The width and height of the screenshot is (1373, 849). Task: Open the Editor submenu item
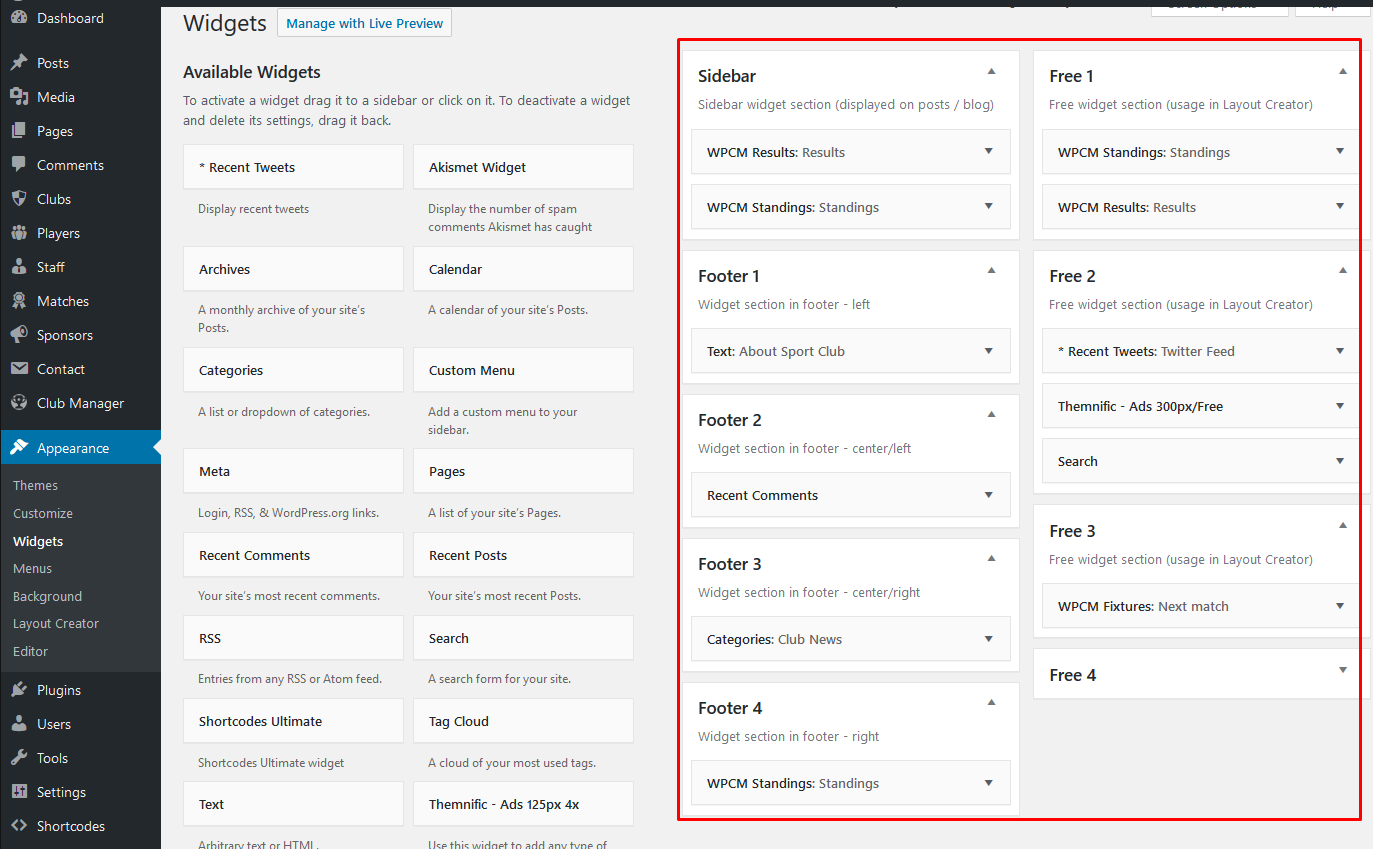pyautogui.click(x=31, y=651)
